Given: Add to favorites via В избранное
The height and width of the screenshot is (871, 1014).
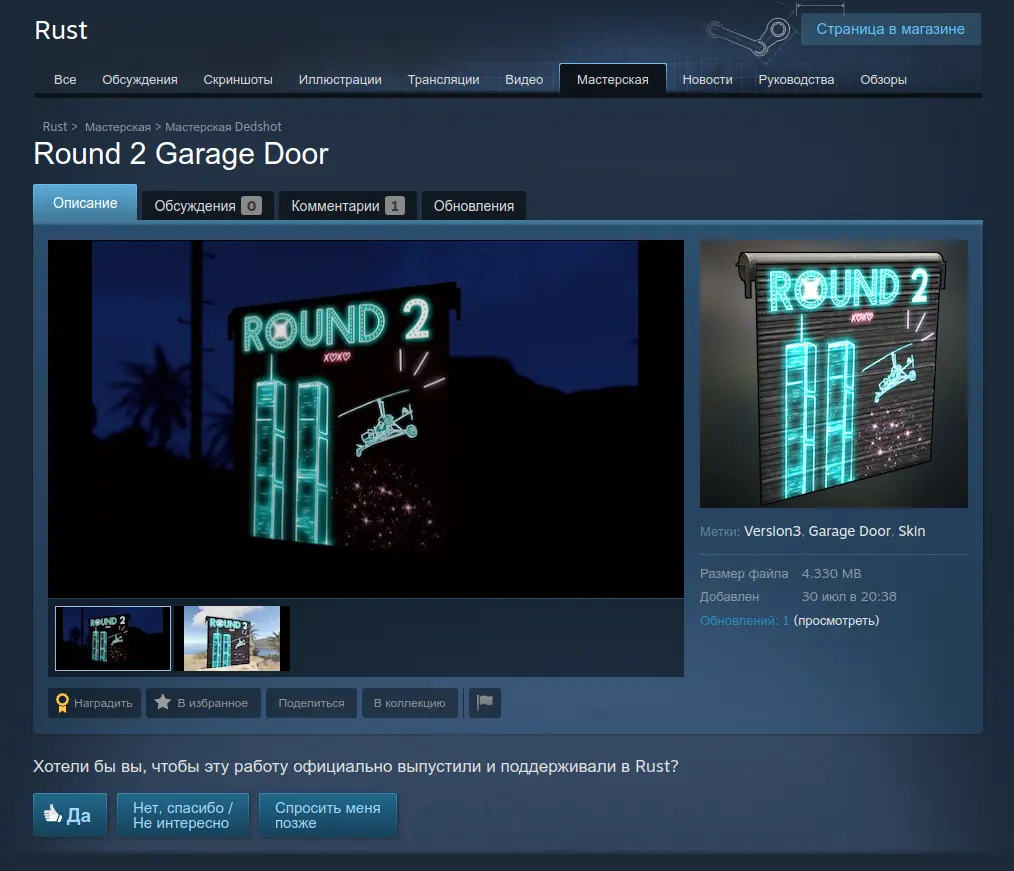Looking at the screenshot, I should [203, 702].
